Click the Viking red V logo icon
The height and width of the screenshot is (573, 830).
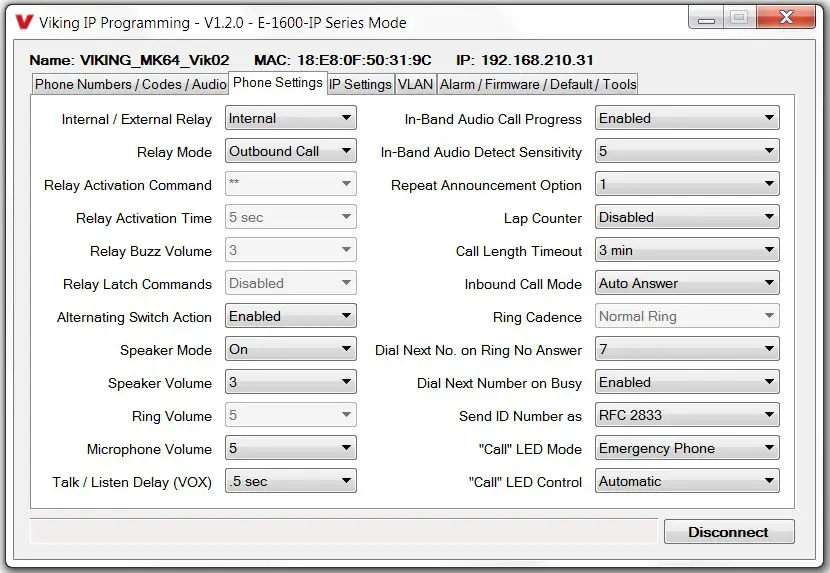pyautogui.click(x=24, y=22)
